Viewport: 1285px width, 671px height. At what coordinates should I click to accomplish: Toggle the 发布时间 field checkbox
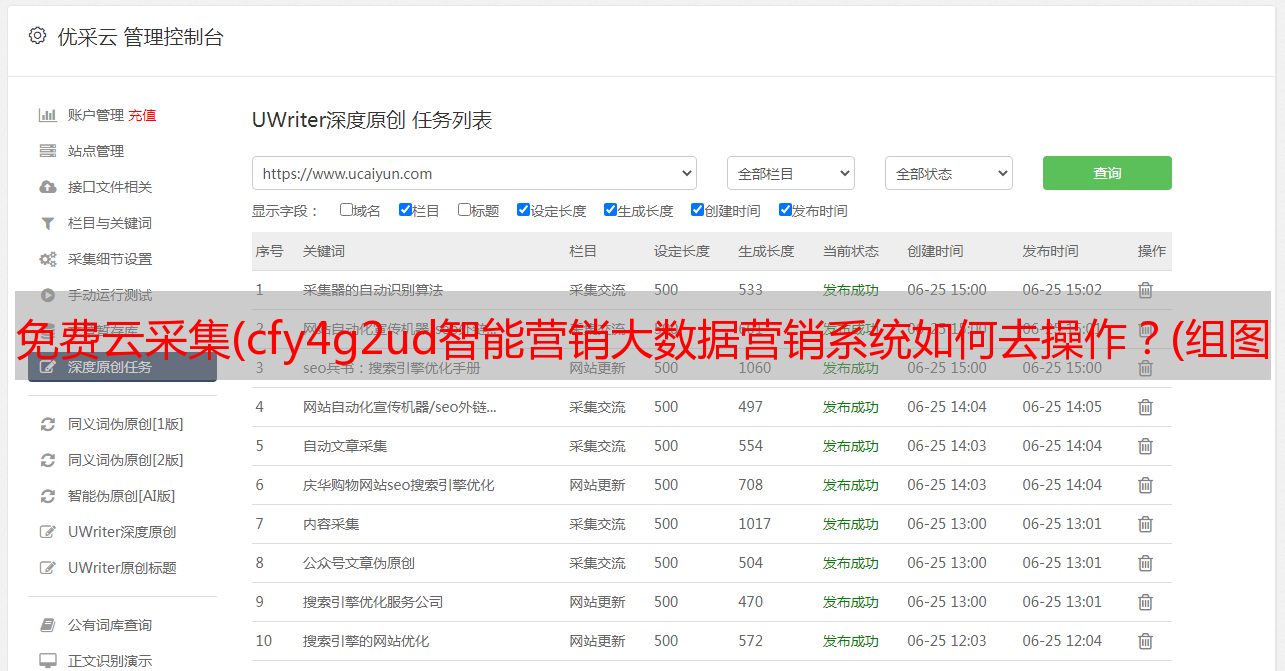[785, 210]
